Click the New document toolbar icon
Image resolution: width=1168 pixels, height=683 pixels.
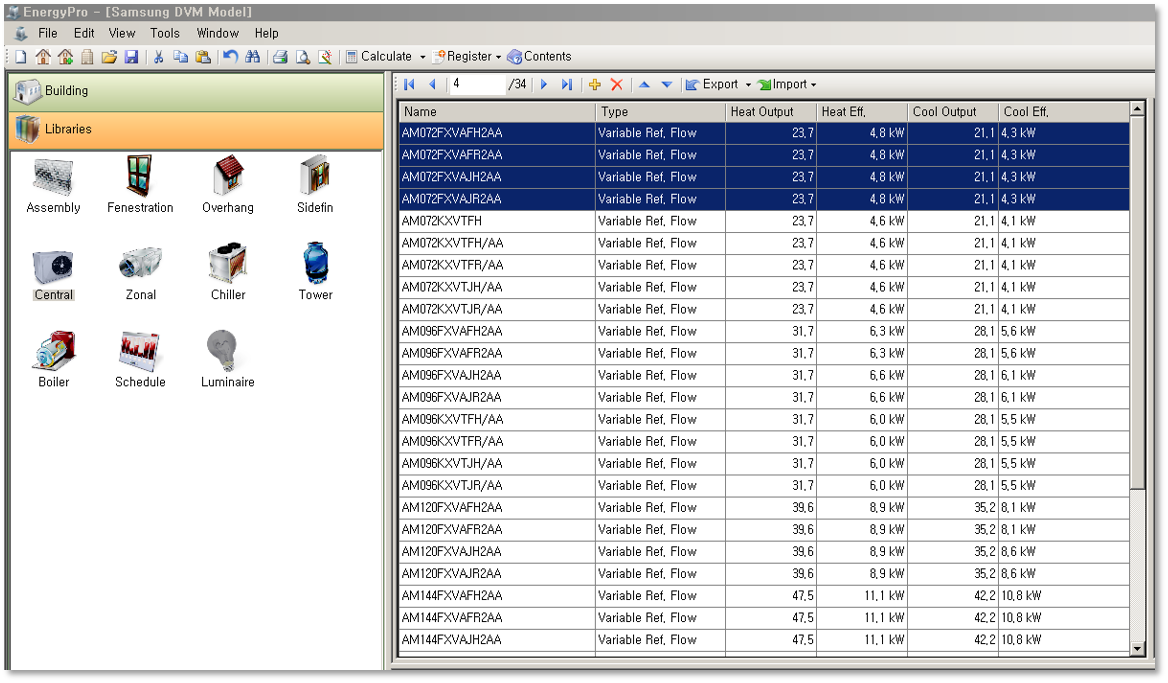tap(21, 57)
